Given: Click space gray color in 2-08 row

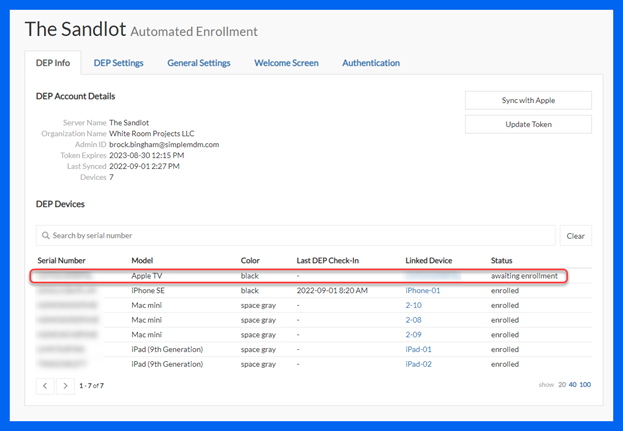Looking at the screenshot, I should (258, 320).
